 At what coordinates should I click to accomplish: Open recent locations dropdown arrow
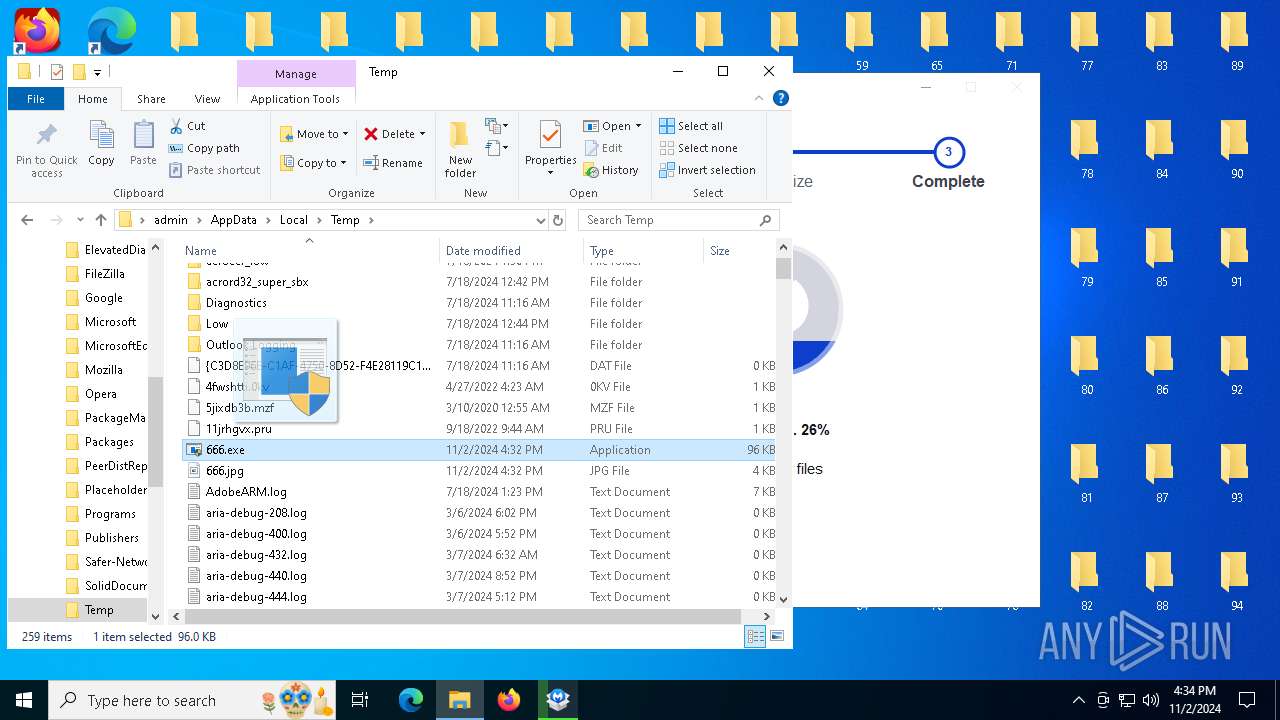pos(78,220)
